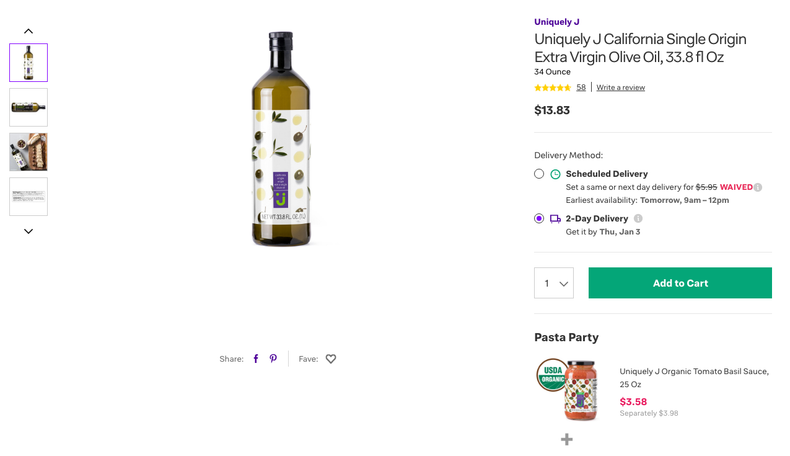Open the quantity dropdown
The width and height of the screenshot is (790, 456).
(554, 283)
